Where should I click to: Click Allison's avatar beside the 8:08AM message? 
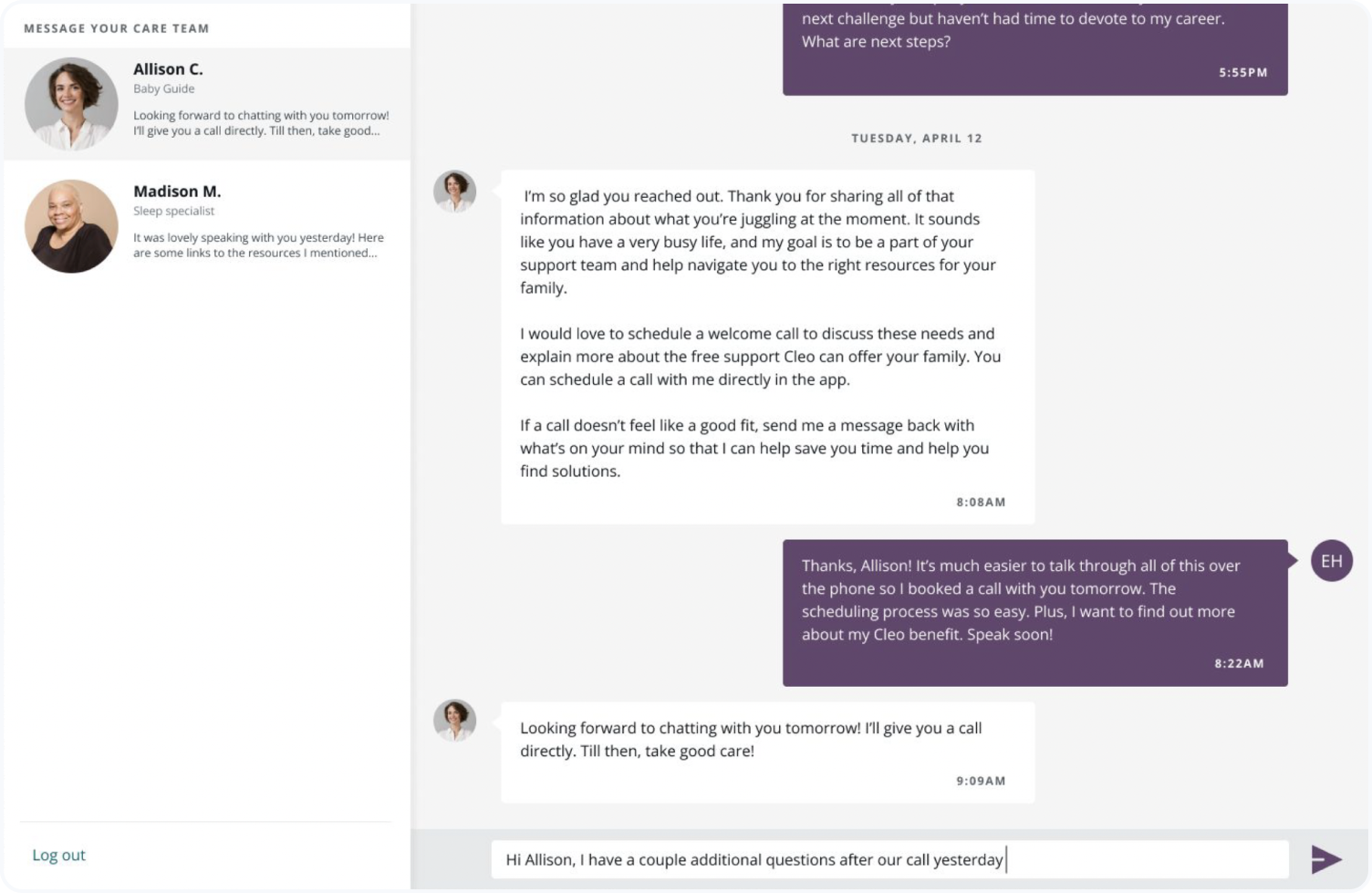(454, 192)
